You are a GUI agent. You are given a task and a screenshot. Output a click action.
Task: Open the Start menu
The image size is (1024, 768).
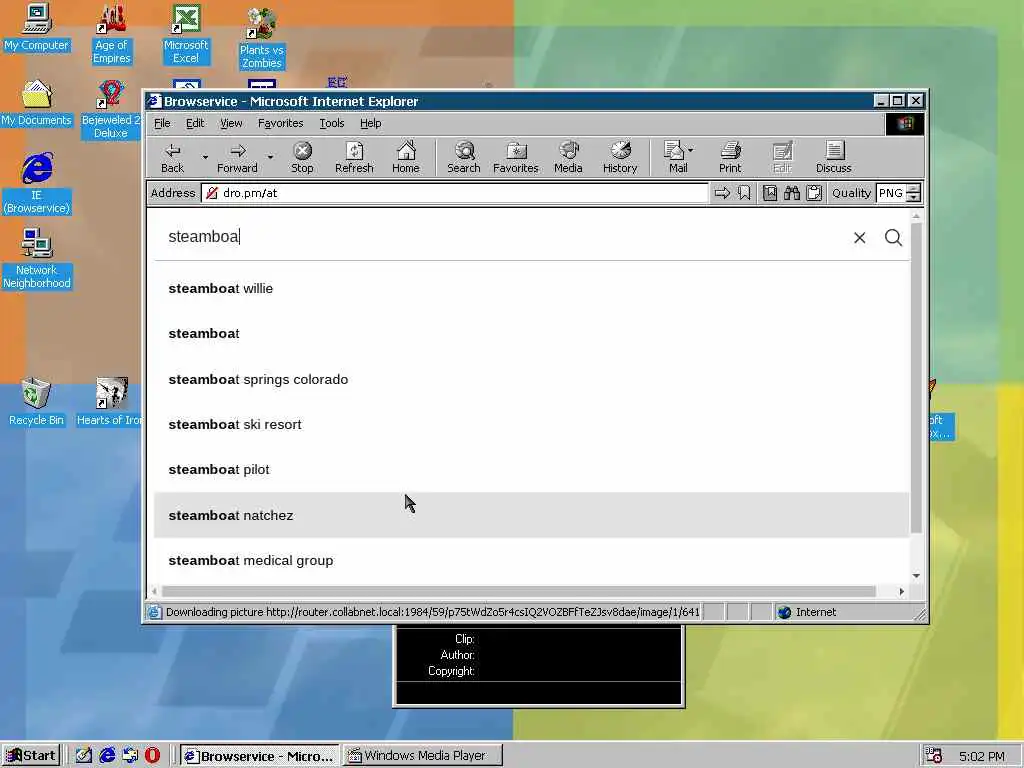[x=31, y=756]
